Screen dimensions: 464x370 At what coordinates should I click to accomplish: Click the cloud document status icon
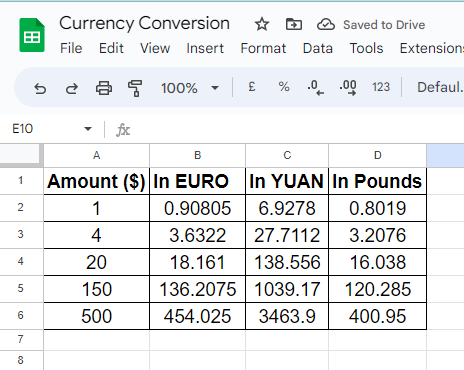[x=326, y=25]
